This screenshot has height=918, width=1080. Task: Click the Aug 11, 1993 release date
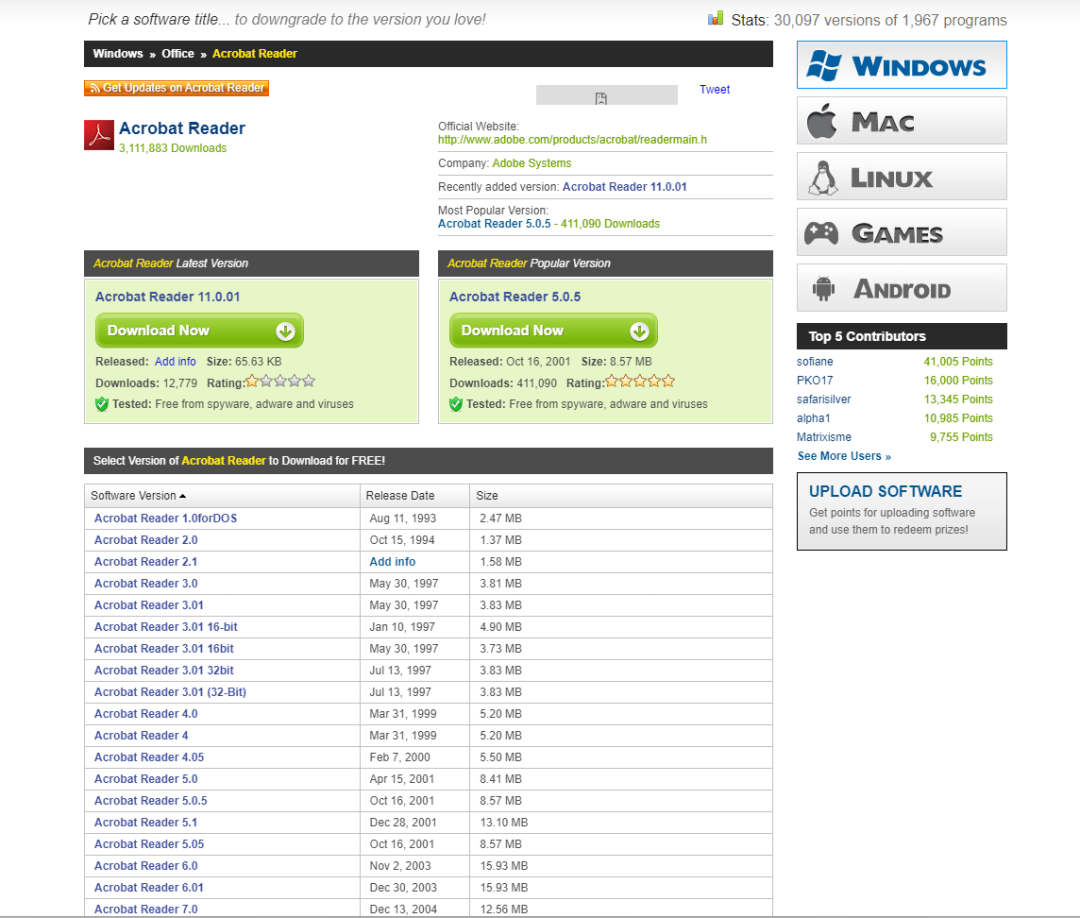click(403, 519)
